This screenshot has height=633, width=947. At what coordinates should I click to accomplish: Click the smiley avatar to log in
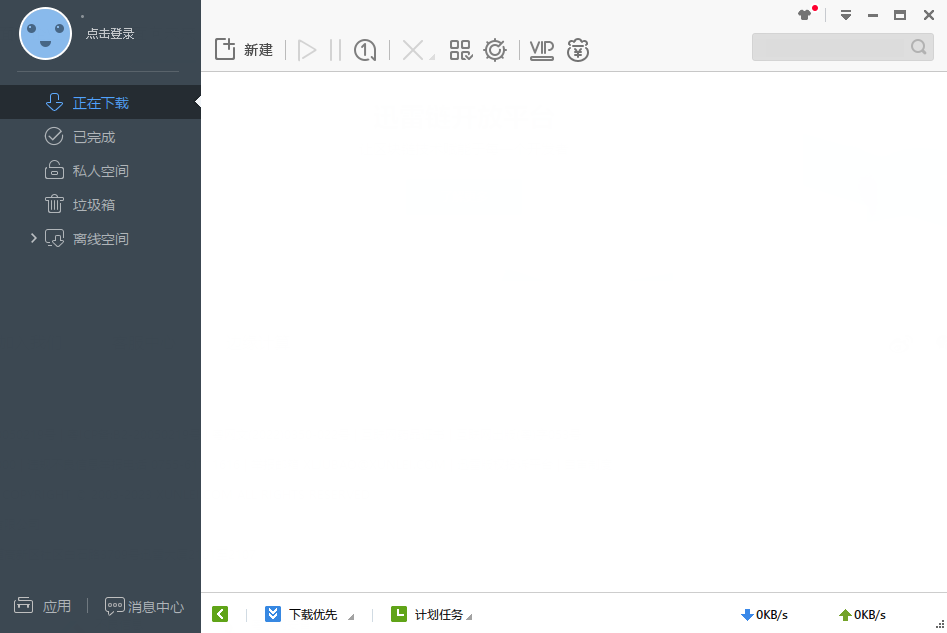coord(45,34)
